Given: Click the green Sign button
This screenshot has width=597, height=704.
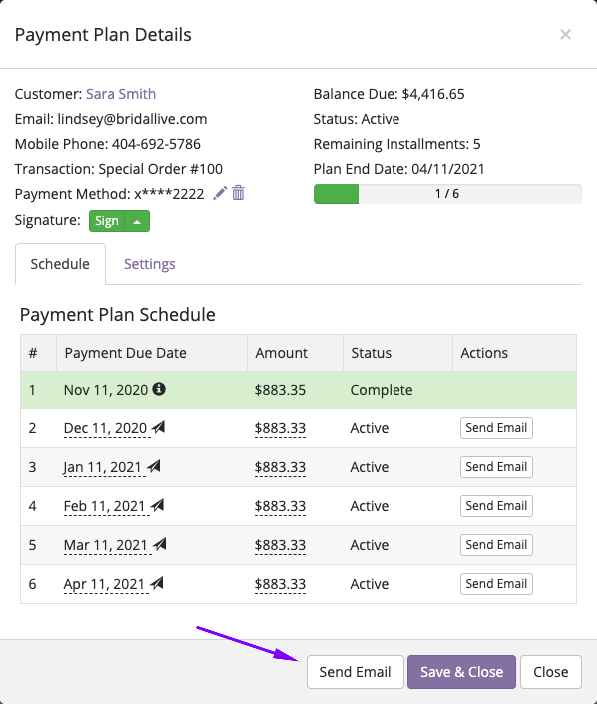Looking at the screenshot, I should click(x=107, y=221).
